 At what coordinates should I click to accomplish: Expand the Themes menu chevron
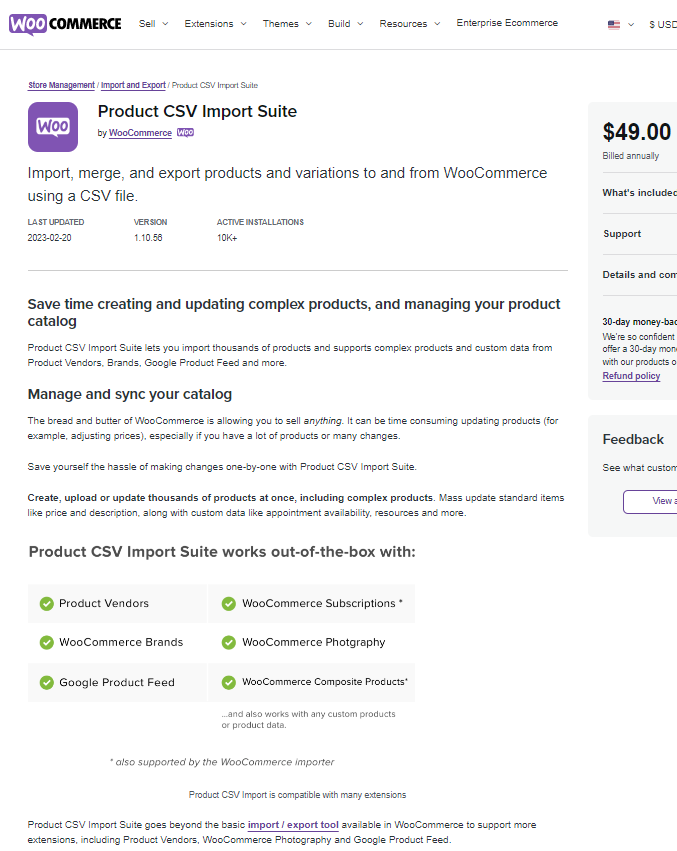(x=308, y=24)
